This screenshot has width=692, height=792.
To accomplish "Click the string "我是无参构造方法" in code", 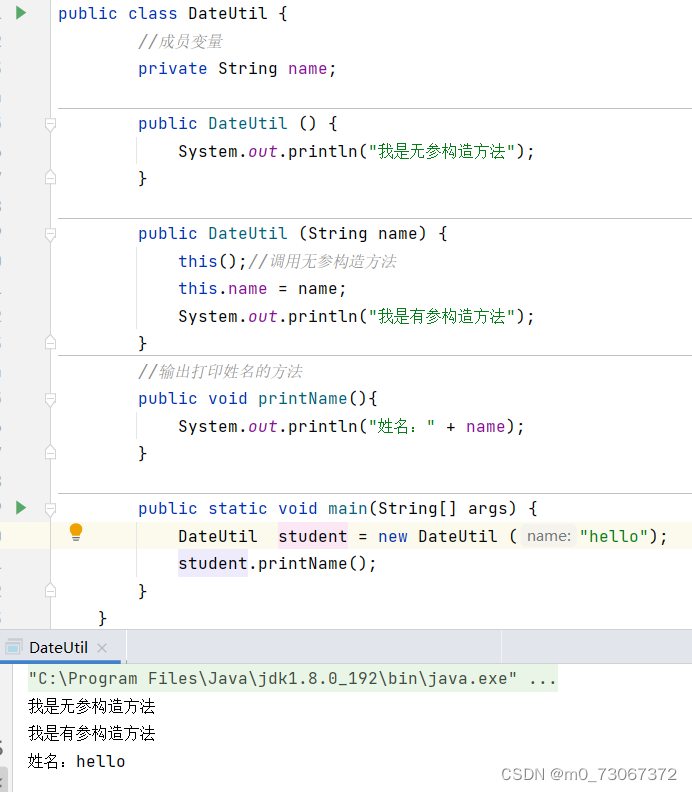I will tap(442, 151).
